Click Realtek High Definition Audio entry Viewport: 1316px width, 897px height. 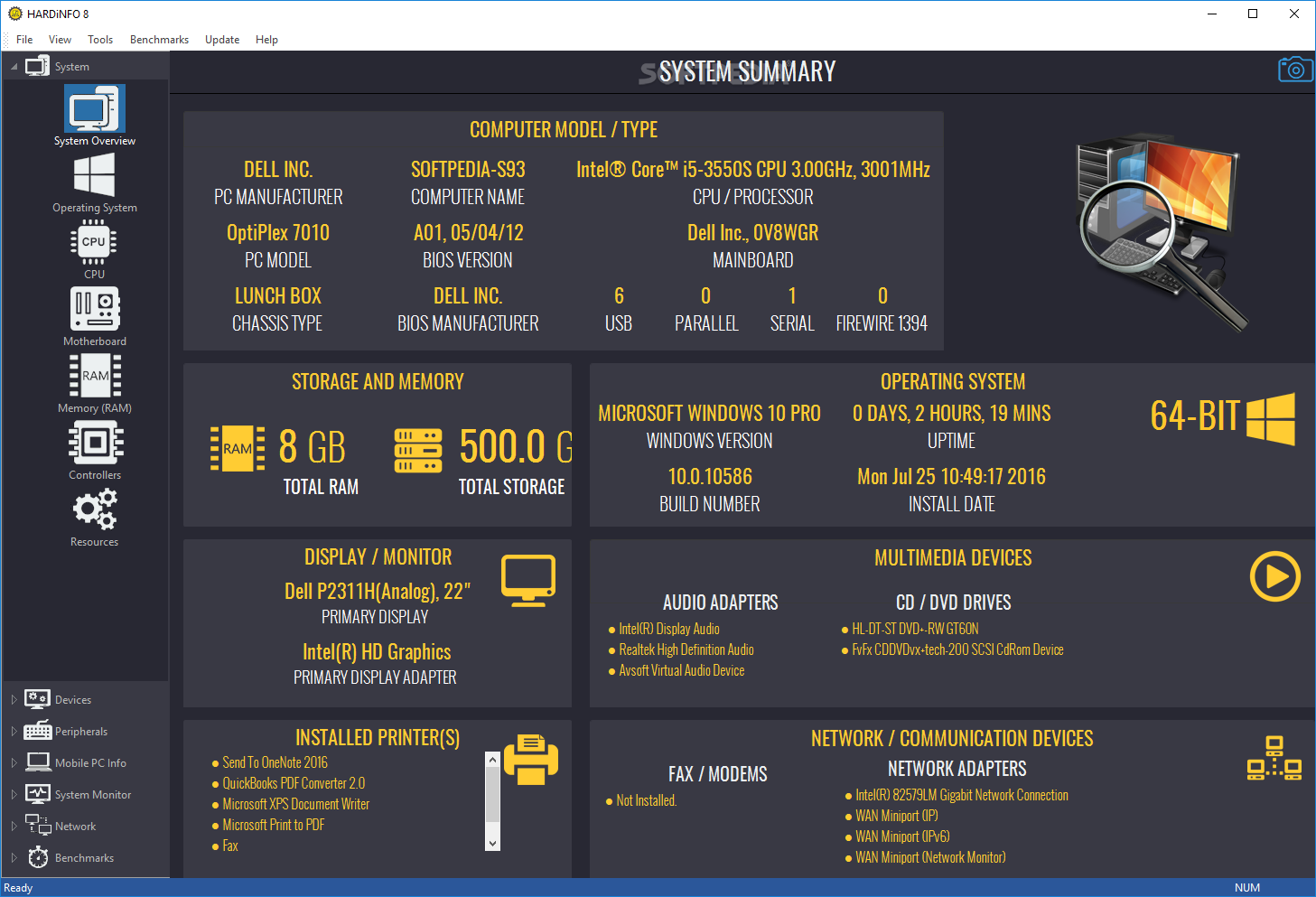(686, 649)
